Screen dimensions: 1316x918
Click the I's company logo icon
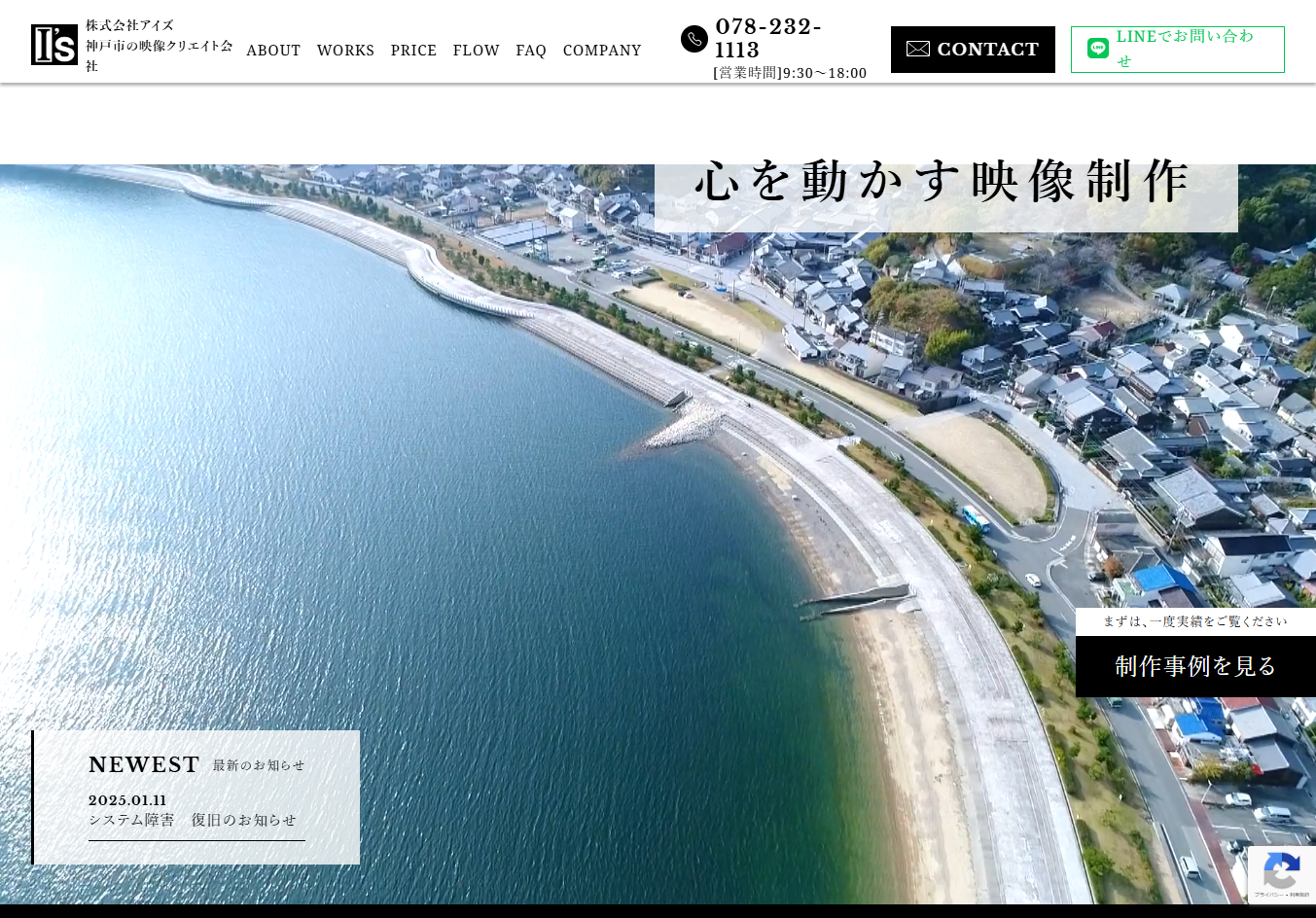tap(53, 45)
